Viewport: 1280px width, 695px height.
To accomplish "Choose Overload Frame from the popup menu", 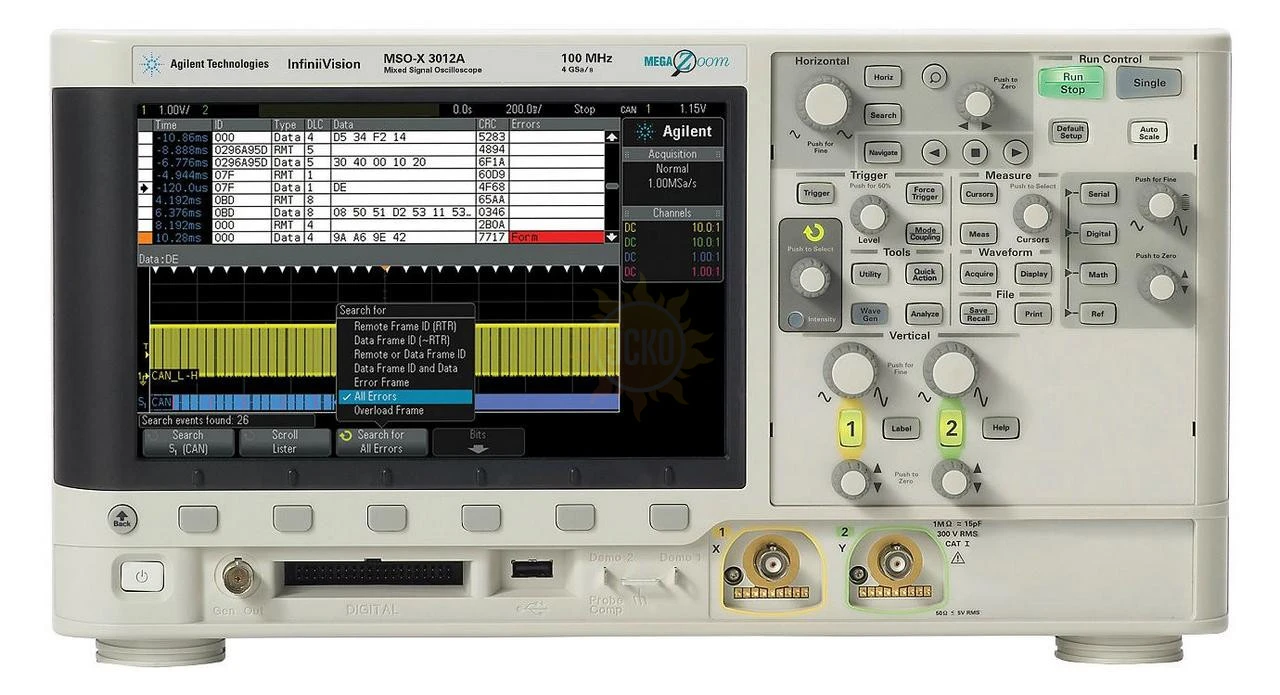I will click(388, 410).
